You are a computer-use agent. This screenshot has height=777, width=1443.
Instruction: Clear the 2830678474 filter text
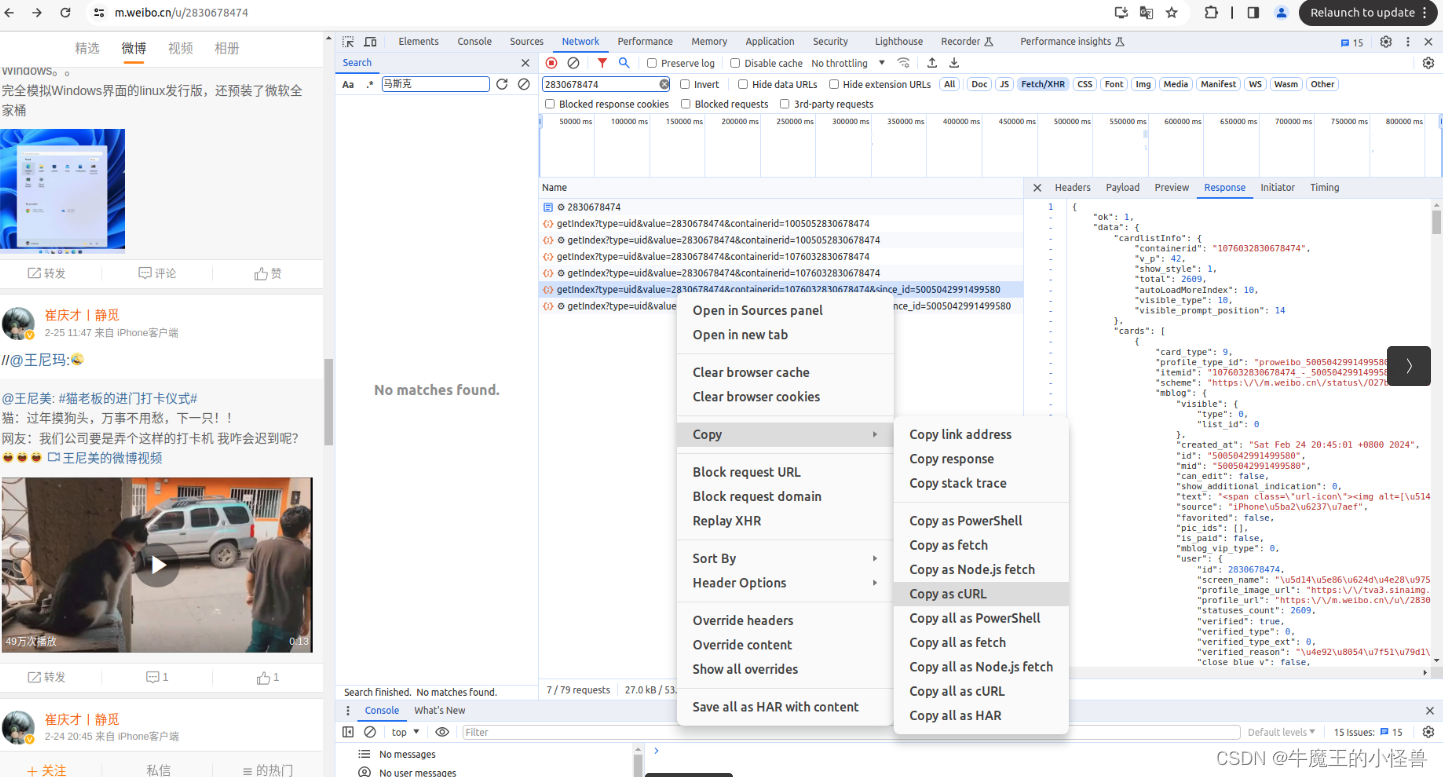click(664, 84)
